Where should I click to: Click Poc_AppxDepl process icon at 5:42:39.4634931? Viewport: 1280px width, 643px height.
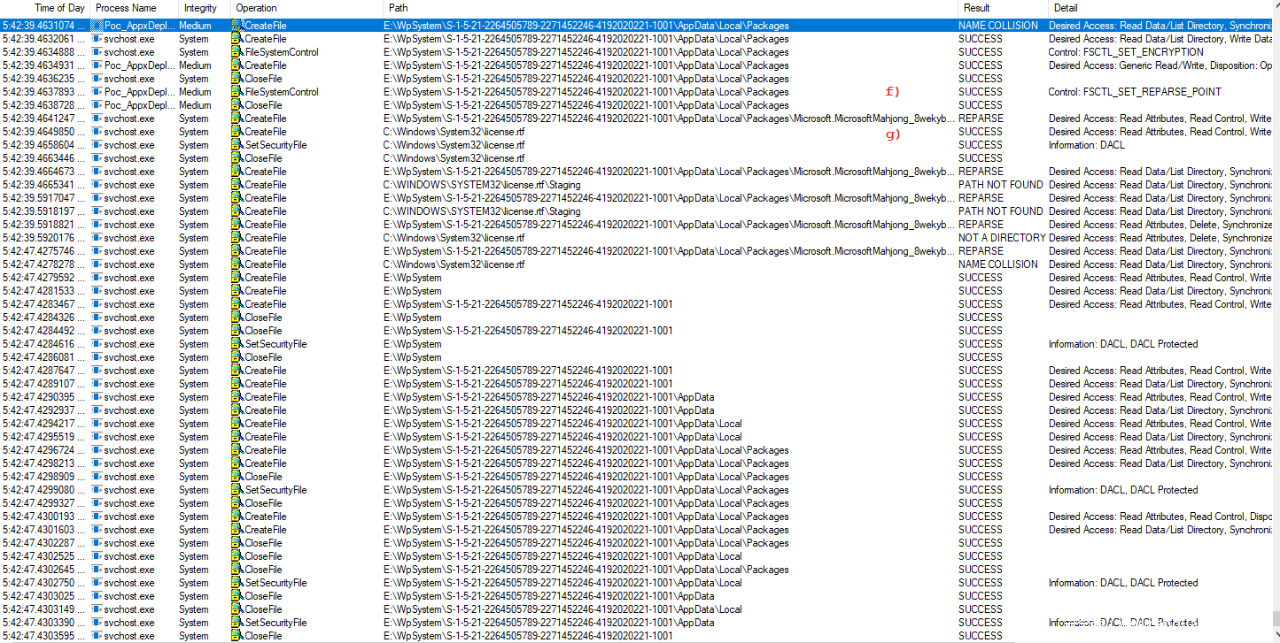click(x=97, y=65)
